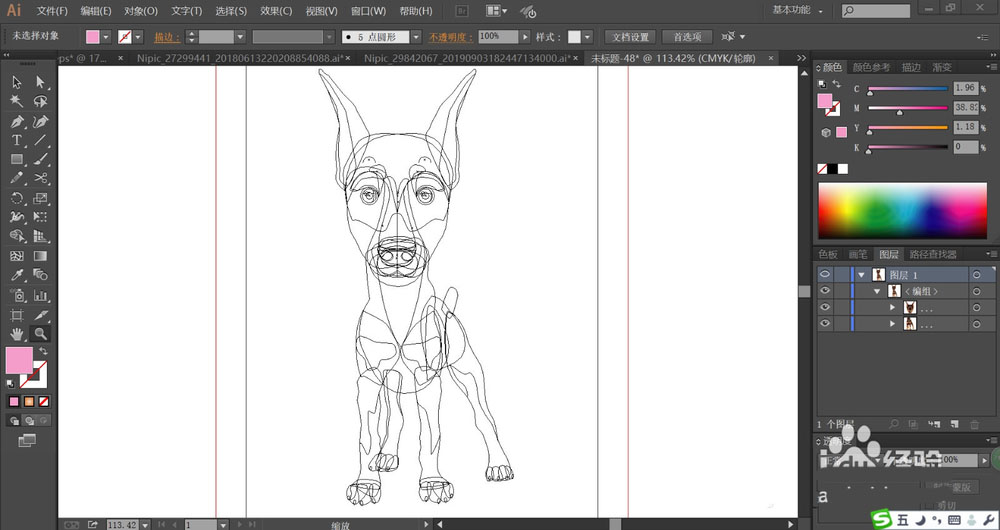The image size is (1000, 530).
Task: Open the 文件(F) menu
Action: 52,11
